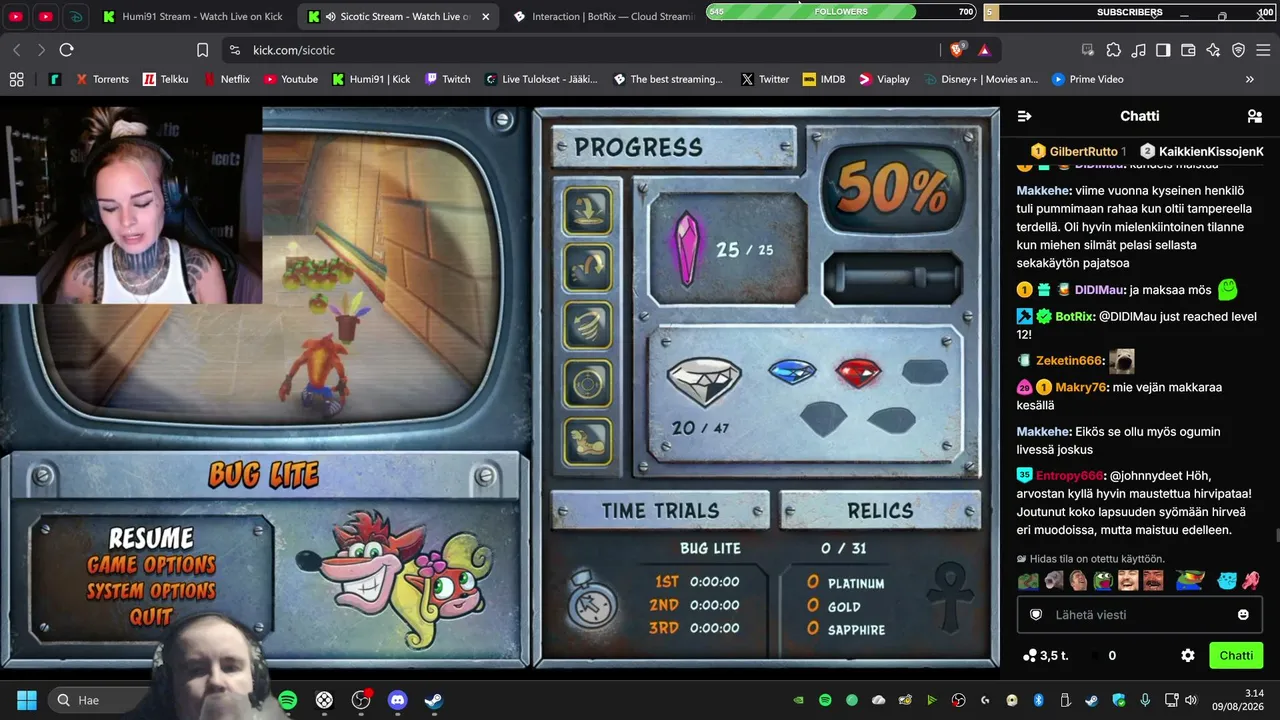1280x720 pixels.
Task: Open the Torrents bookmark
Action: [x=102, y=79]
